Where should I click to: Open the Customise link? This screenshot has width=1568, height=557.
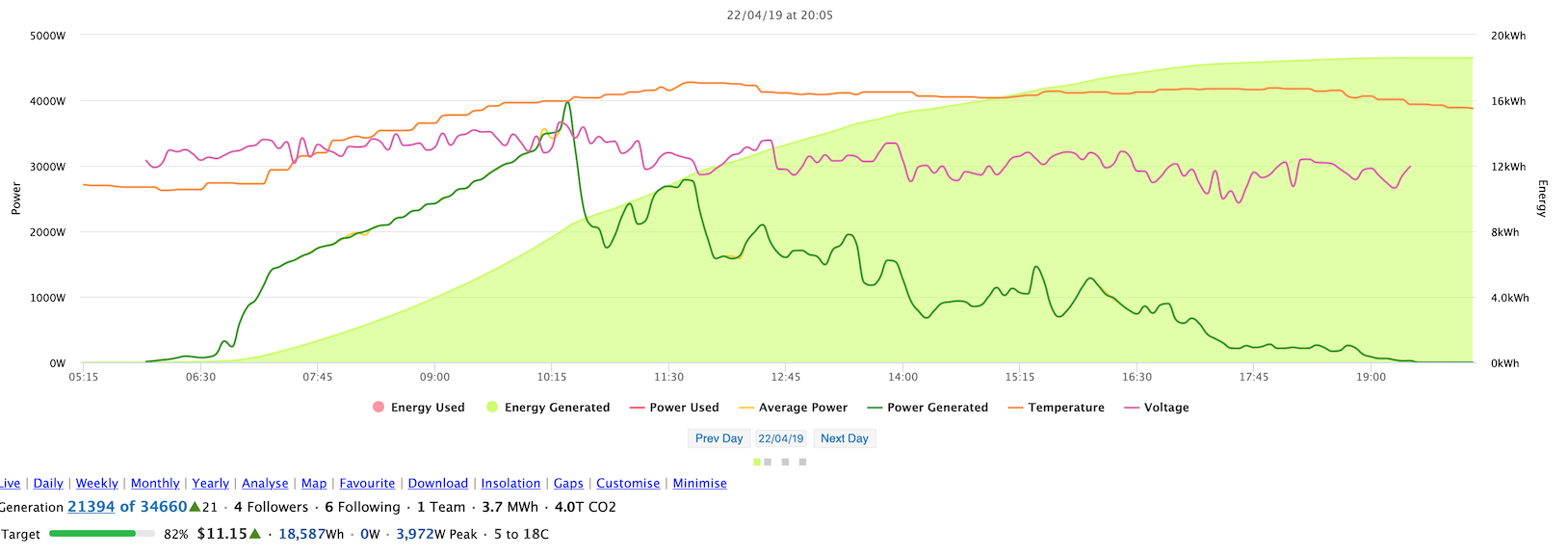pyautogui.click(x=628, y=484)
